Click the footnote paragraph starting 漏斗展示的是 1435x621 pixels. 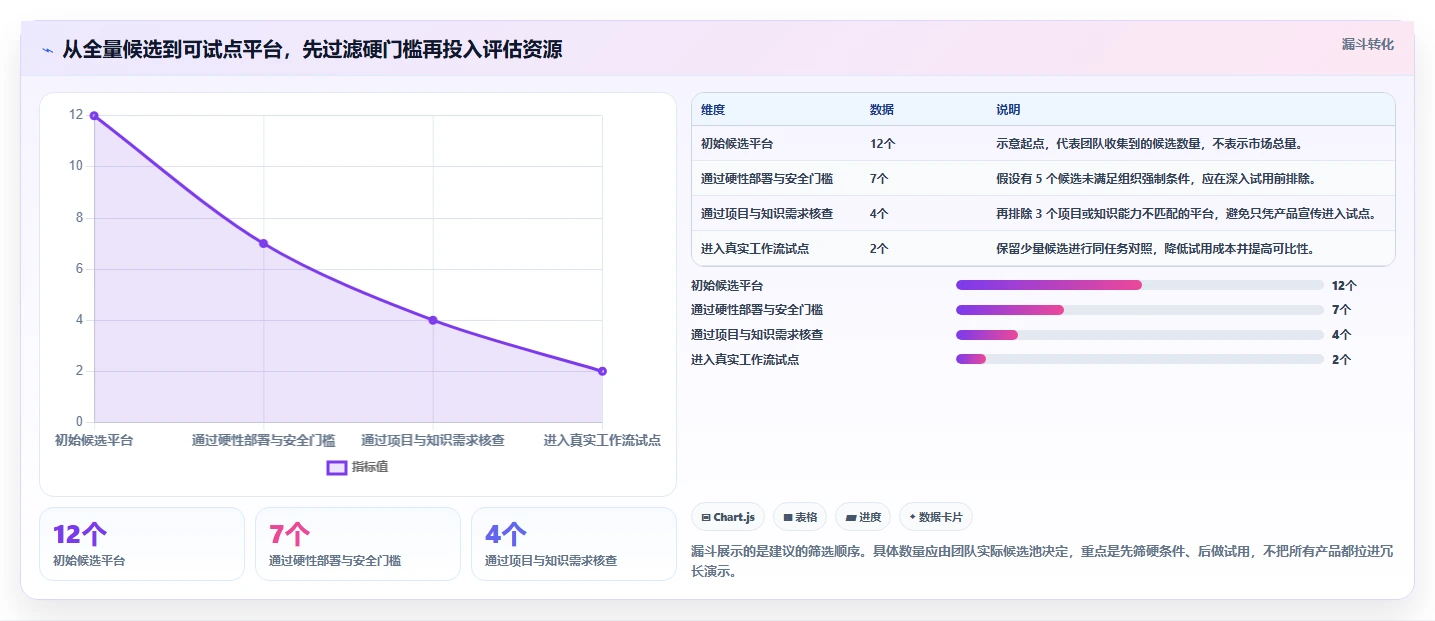(1041, 561)
